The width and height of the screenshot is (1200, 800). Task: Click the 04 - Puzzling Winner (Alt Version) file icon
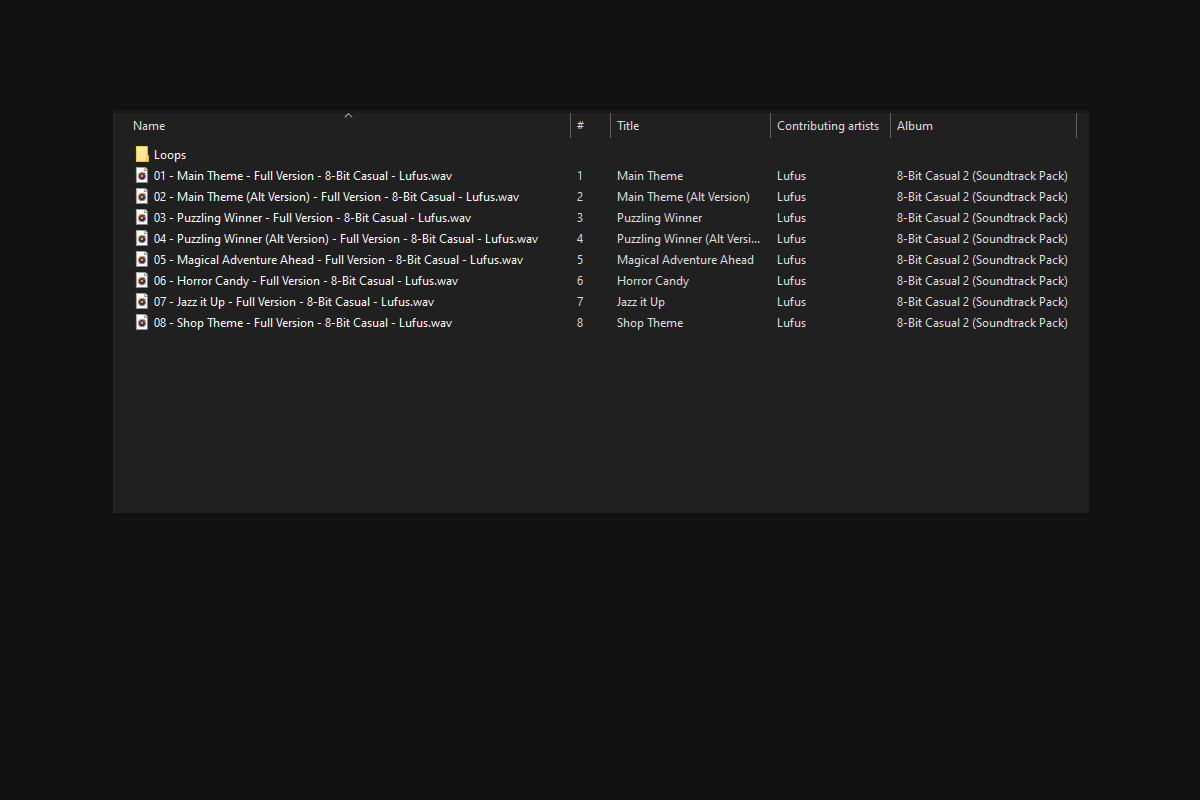click(142, 239)
